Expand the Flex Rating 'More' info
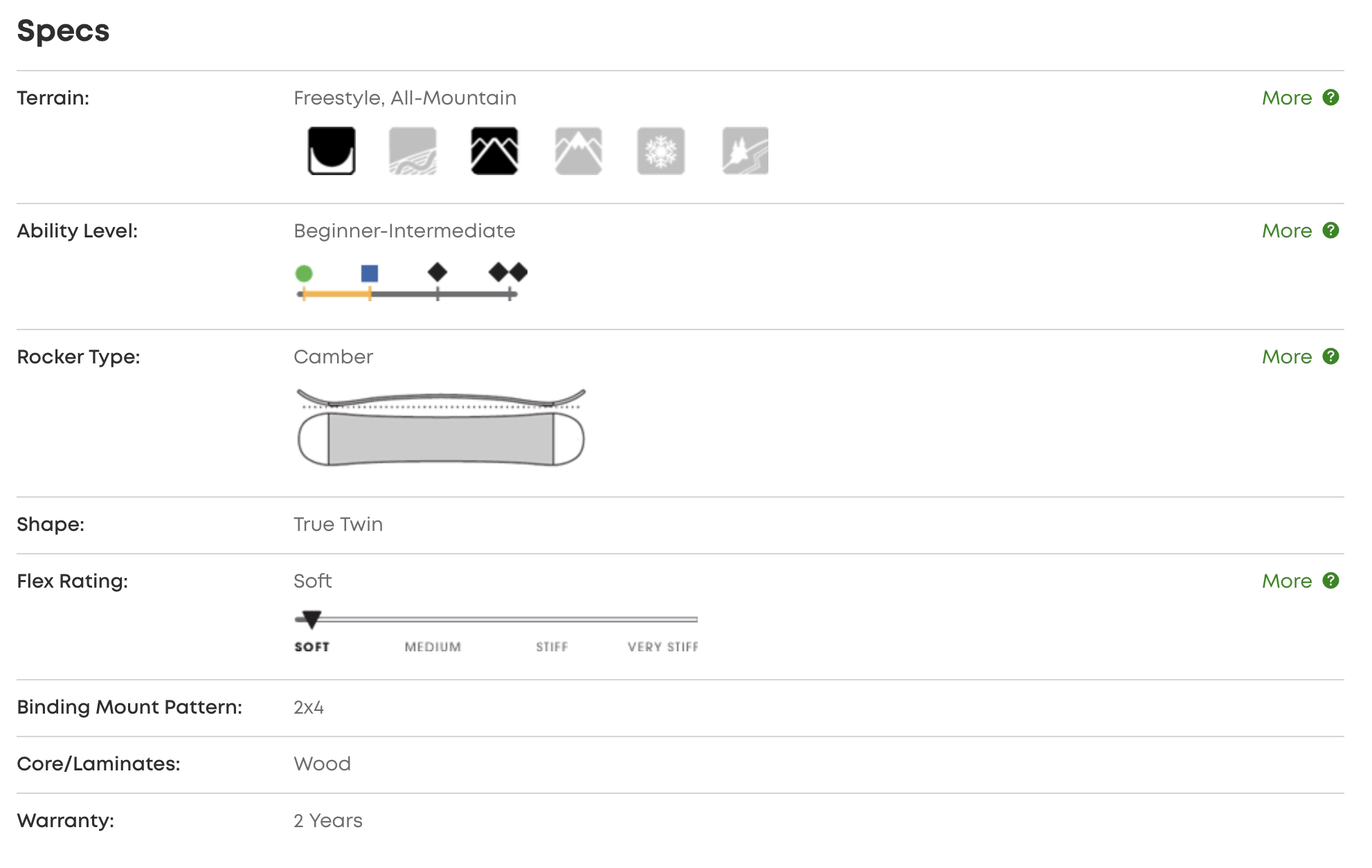Viewport: 1372px width, 868px height. [x=1286, y=581]
